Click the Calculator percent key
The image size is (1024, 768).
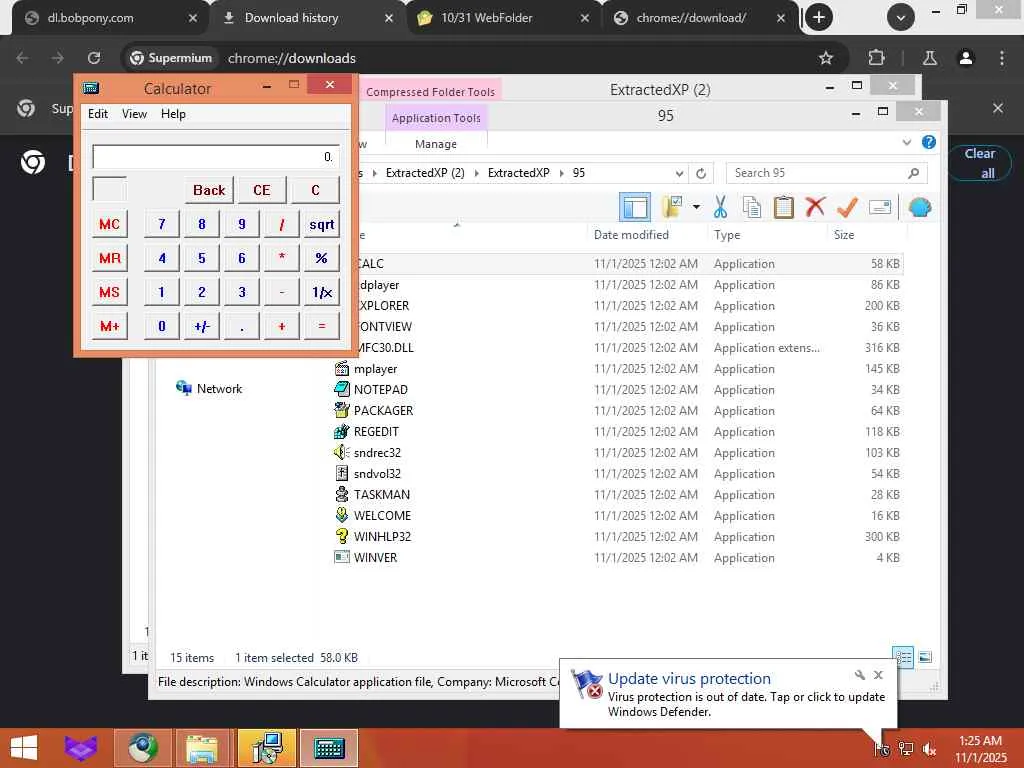321,258
